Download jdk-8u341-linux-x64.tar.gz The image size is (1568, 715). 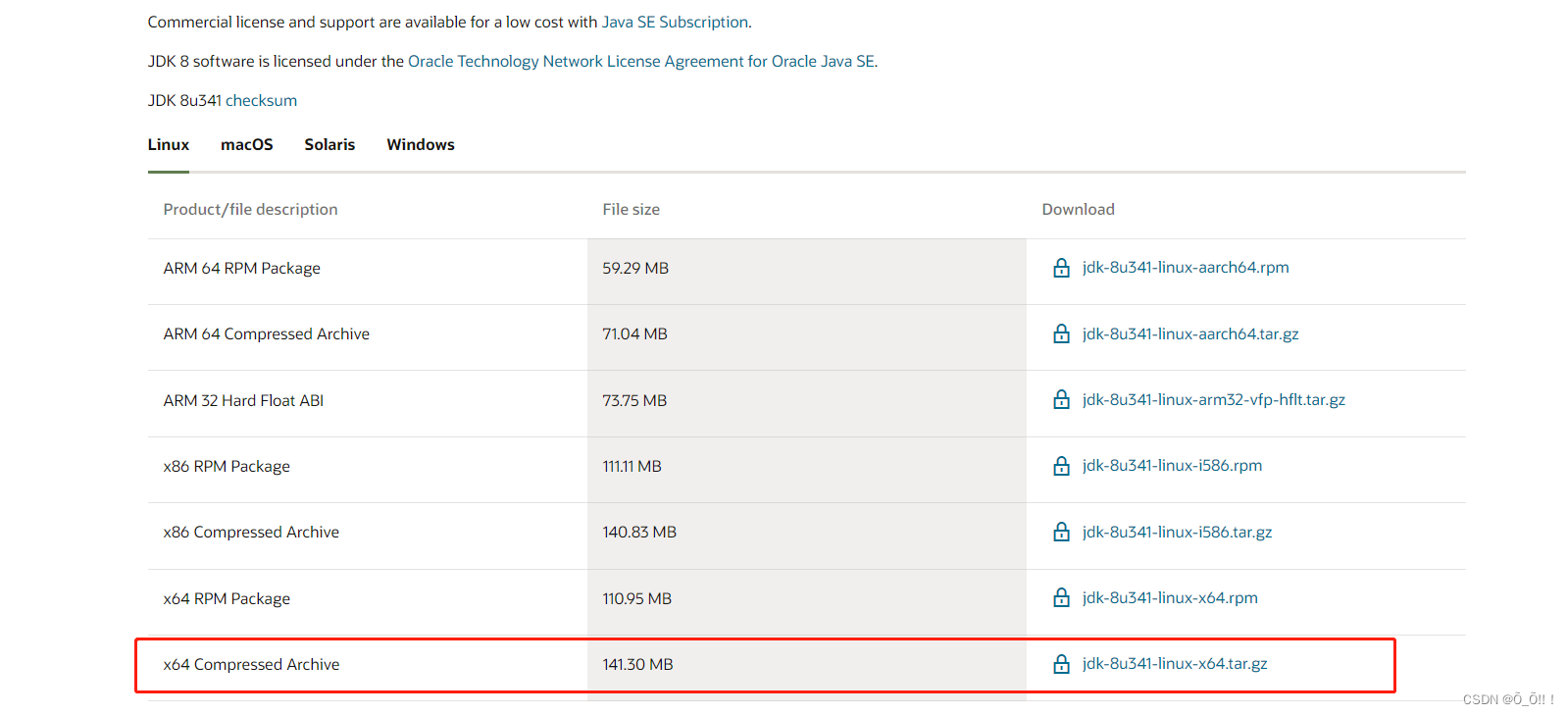(x=1175, y=663)
